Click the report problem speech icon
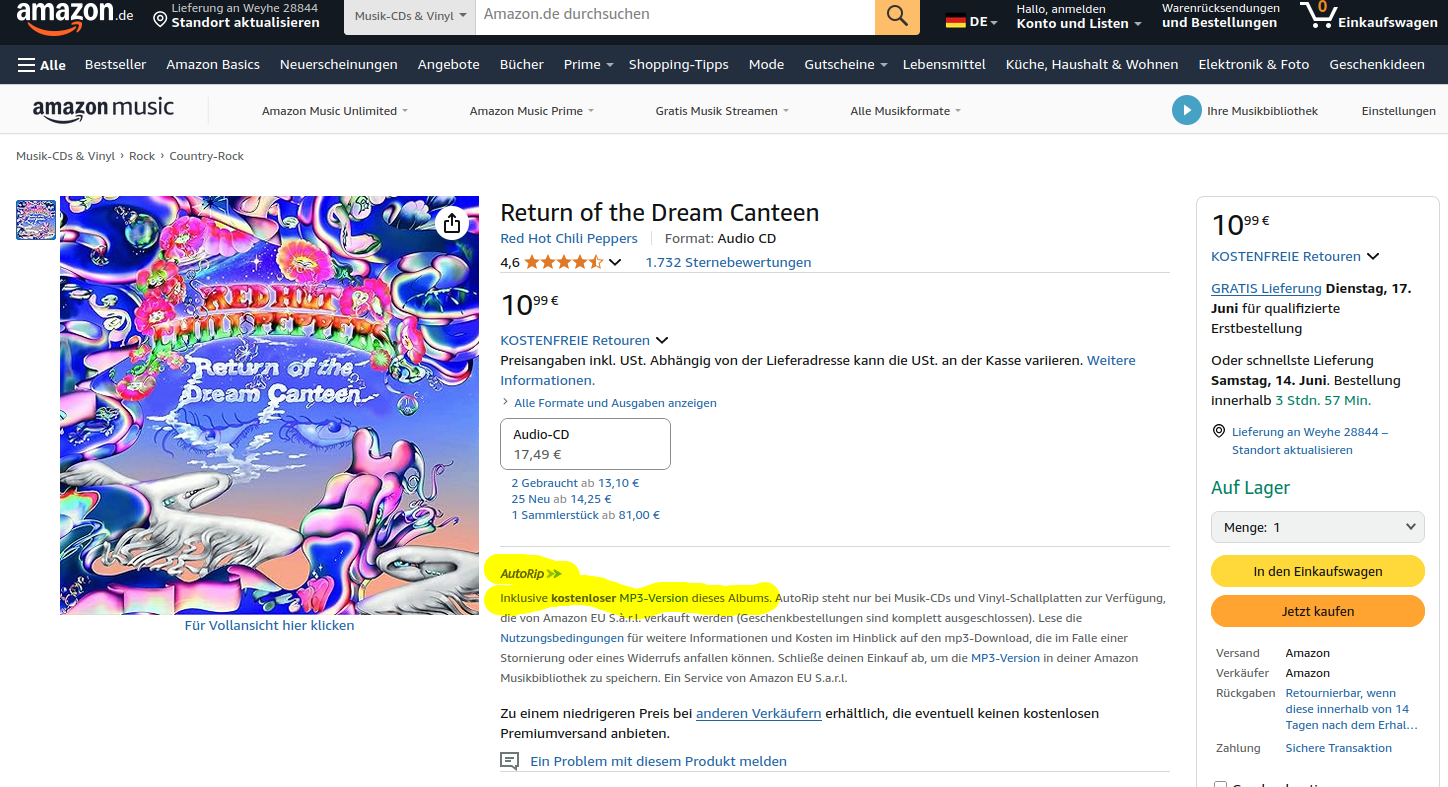 [x=509, y=761]
